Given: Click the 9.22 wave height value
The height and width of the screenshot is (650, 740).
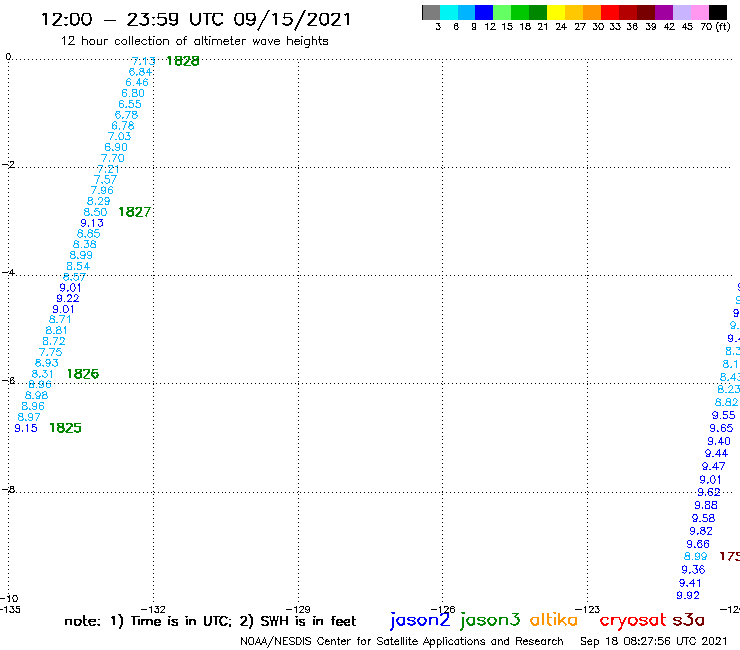Looking at the screenshot, I should click(68, 298).
